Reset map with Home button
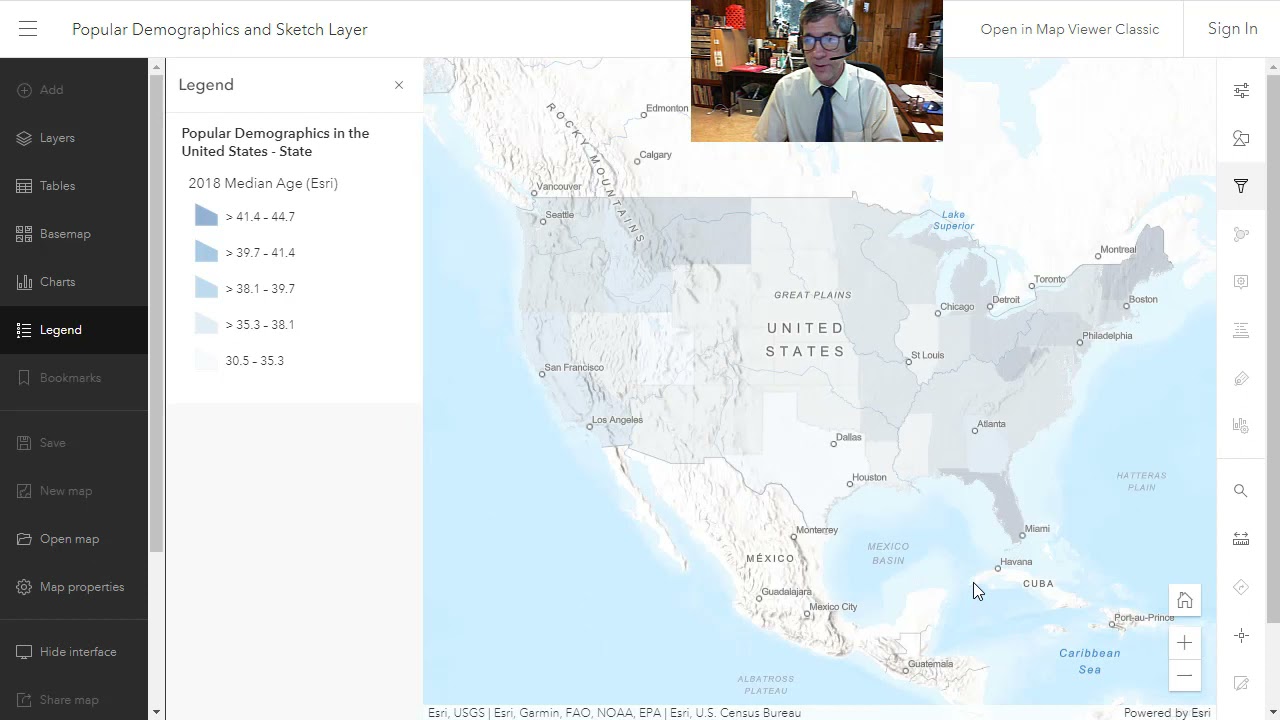This screenshot has width=1280, height=720. 1185,601
